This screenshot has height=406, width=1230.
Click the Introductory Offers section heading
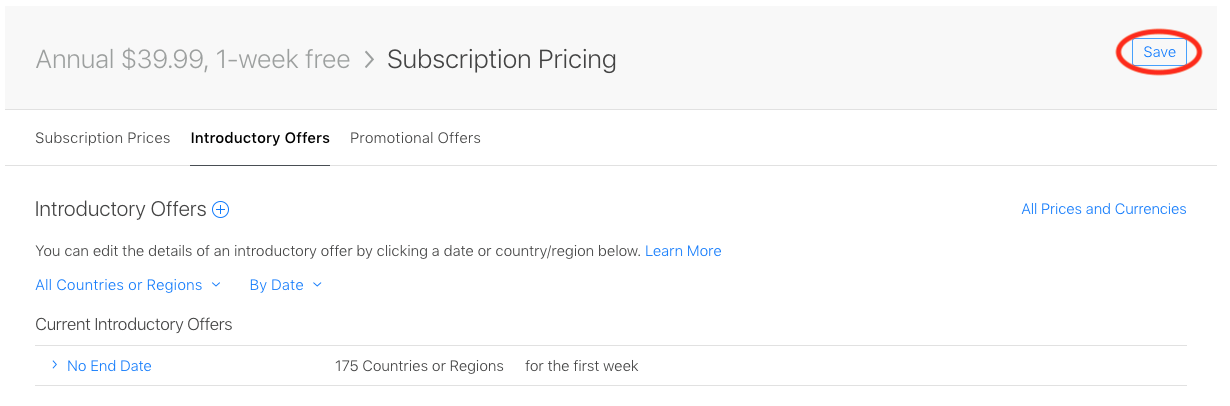tap(121, 209)
